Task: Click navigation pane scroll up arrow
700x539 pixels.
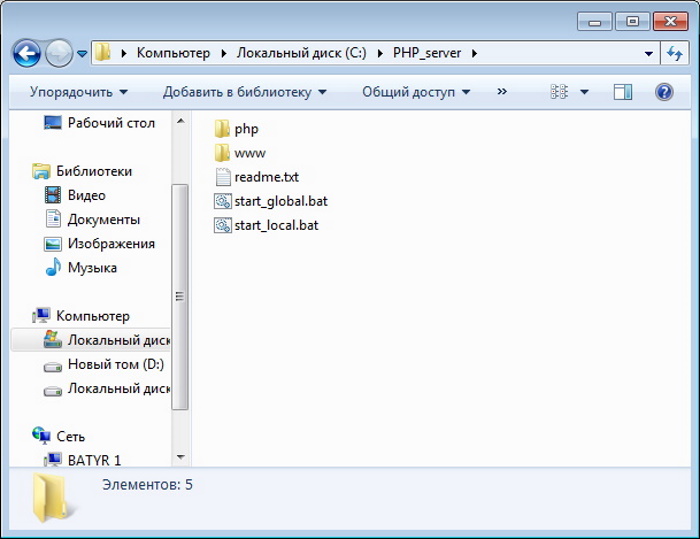Action: pyautogui.click(x=180, y=121)
